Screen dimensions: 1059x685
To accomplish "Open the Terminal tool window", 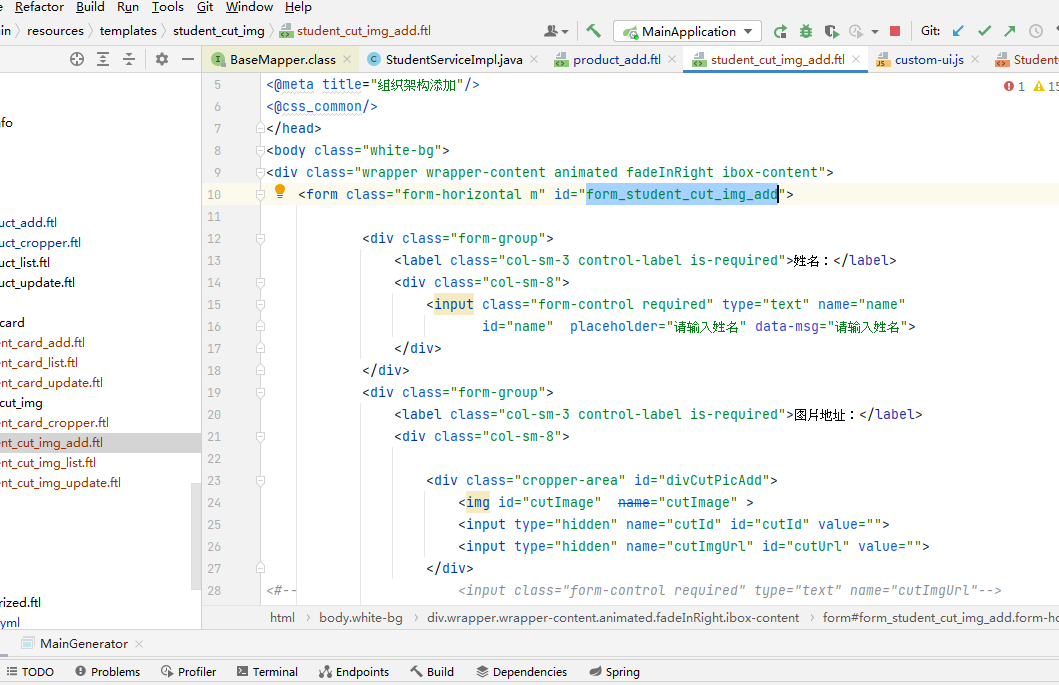I will [267, 671].
